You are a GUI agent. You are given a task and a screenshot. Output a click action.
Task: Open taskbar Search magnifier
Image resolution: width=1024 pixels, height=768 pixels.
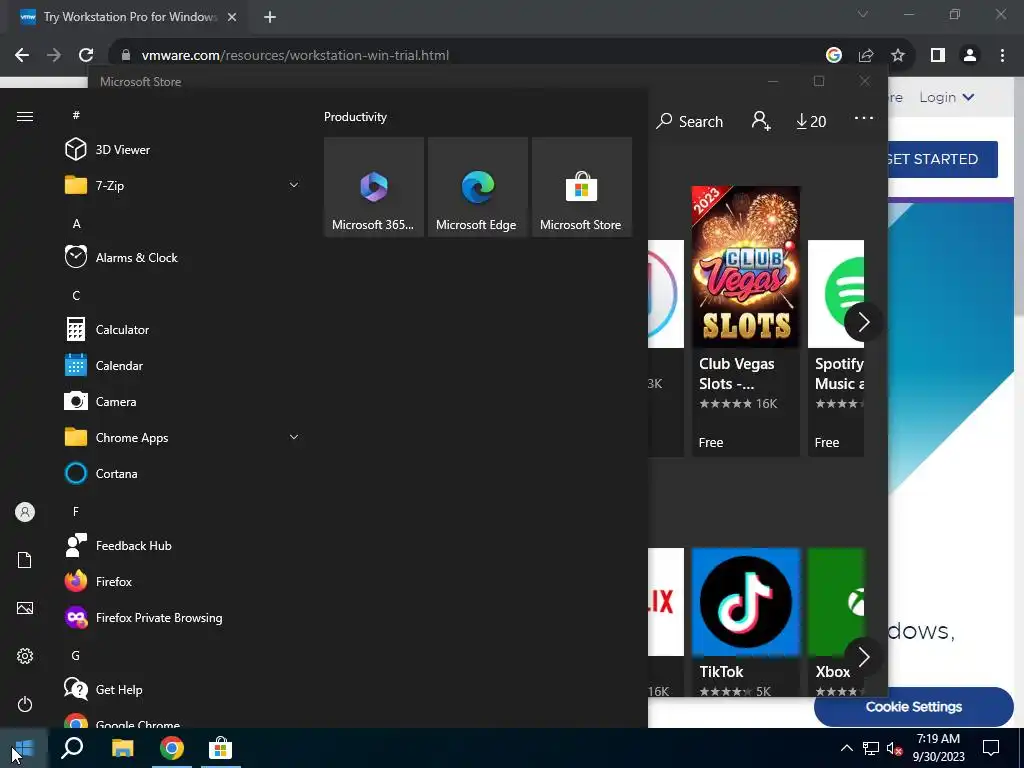(x=72, y=748)
